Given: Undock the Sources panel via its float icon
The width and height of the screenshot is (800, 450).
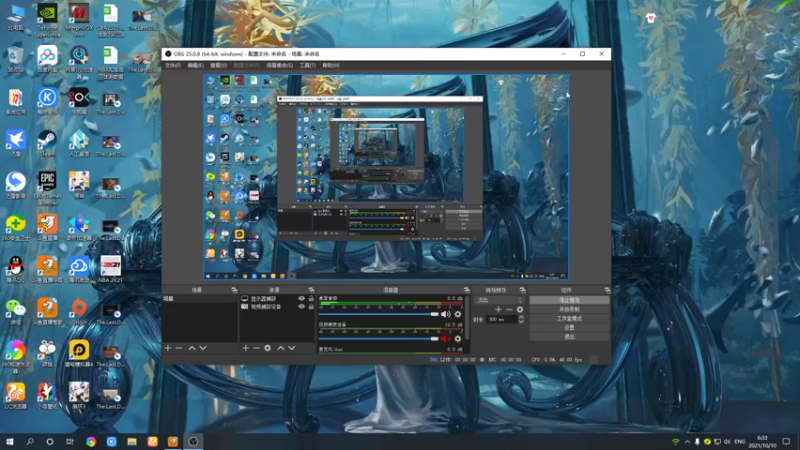Looking at the screenshot, I should [311, 290].
